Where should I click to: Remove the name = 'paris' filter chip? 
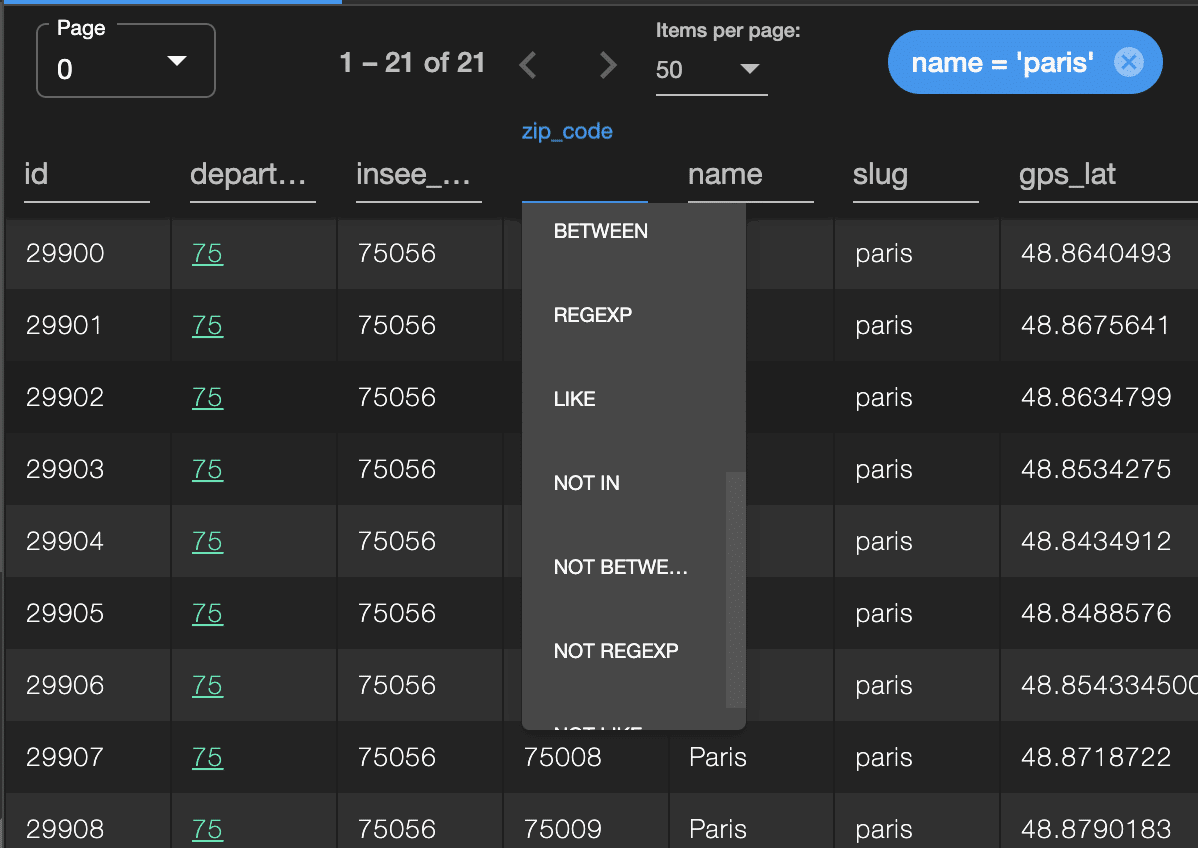point(1128,63)
